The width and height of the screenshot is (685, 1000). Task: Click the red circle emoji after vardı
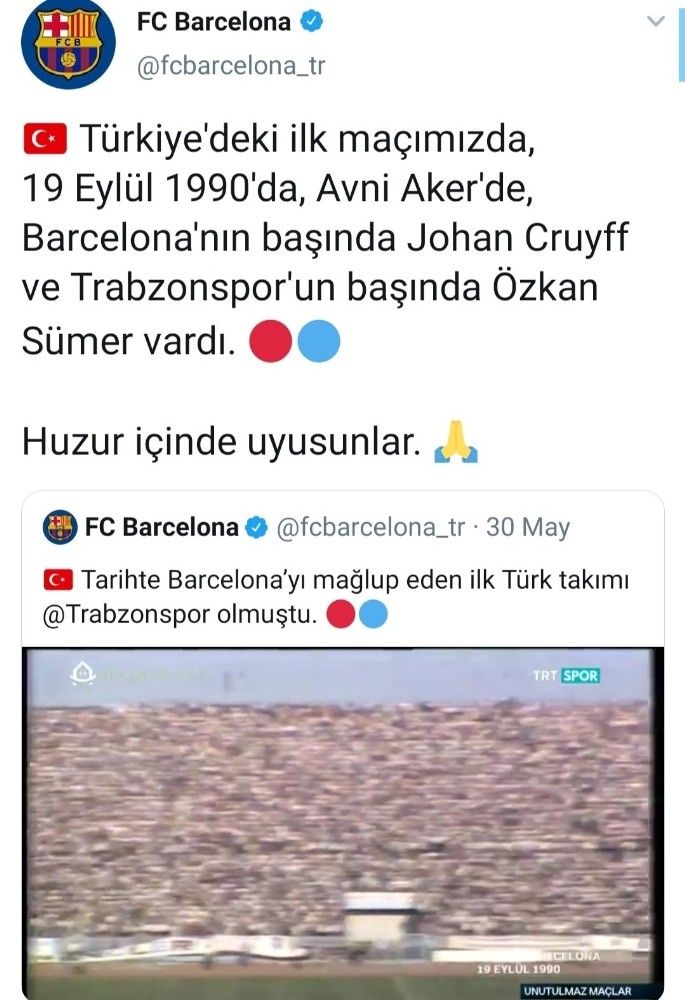[x=270, y=341]
